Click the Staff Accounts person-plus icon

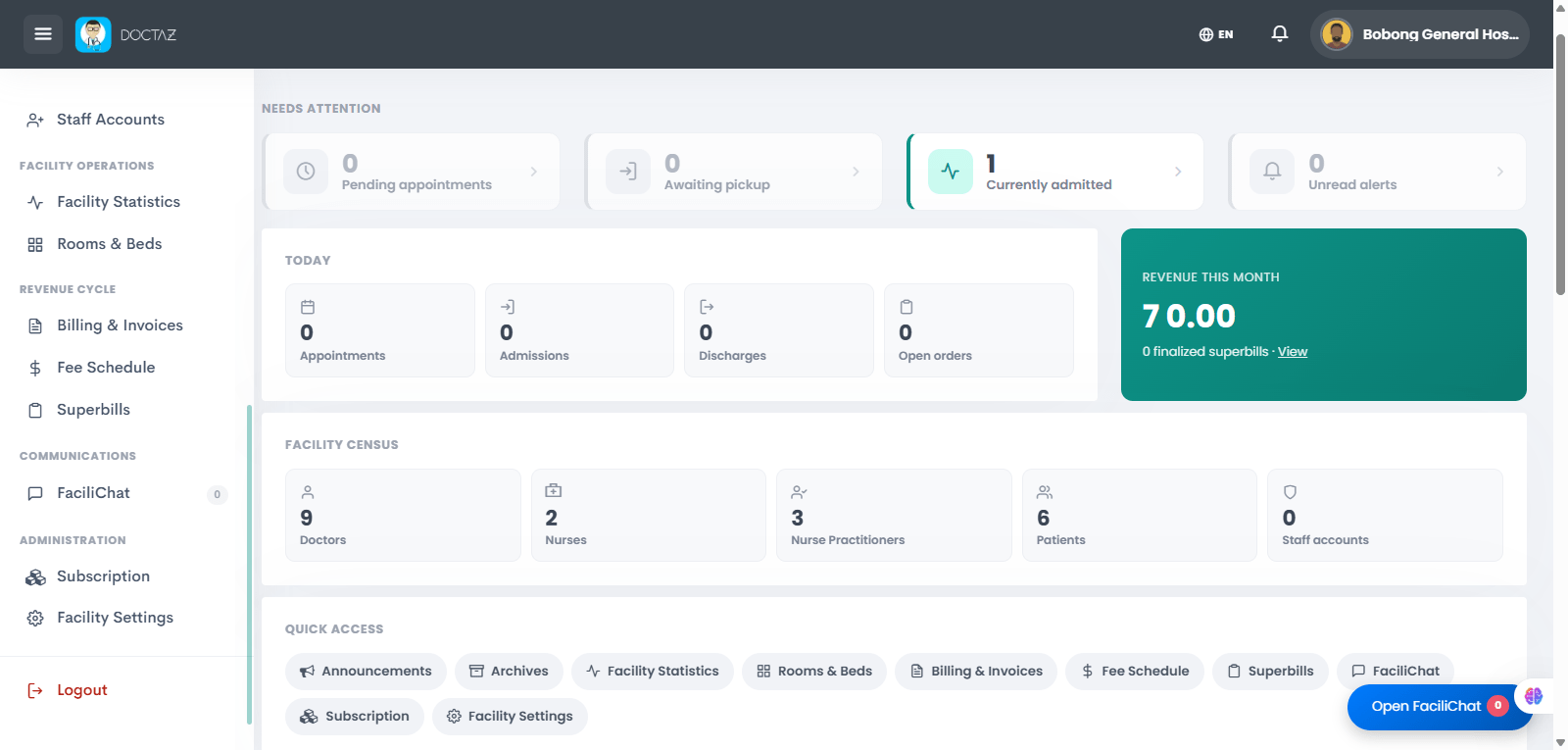point(35,121)
